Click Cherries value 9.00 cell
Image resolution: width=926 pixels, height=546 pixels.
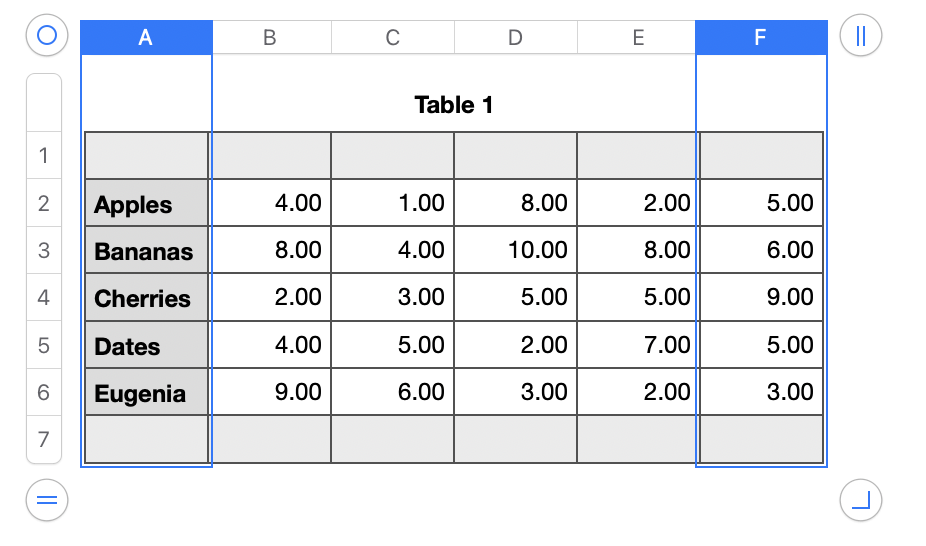(x=762, y=298)
